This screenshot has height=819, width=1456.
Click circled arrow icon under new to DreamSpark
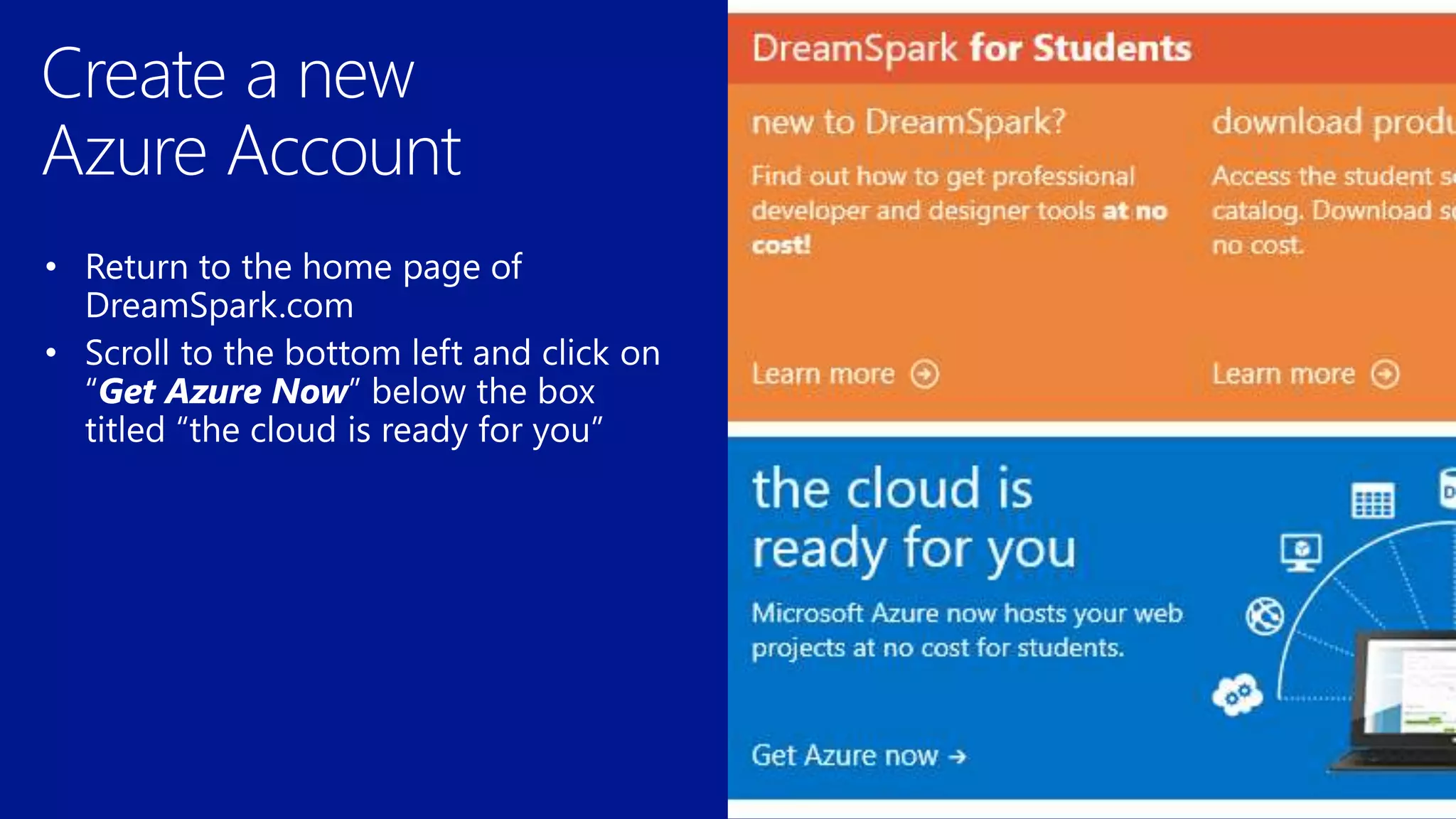point(925,374)
